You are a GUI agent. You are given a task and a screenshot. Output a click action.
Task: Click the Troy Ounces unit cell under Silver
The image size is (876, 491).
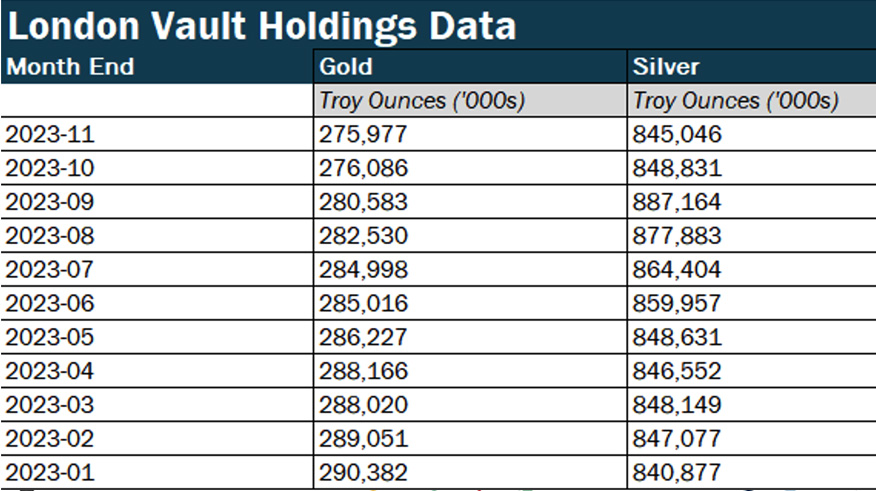736,101
